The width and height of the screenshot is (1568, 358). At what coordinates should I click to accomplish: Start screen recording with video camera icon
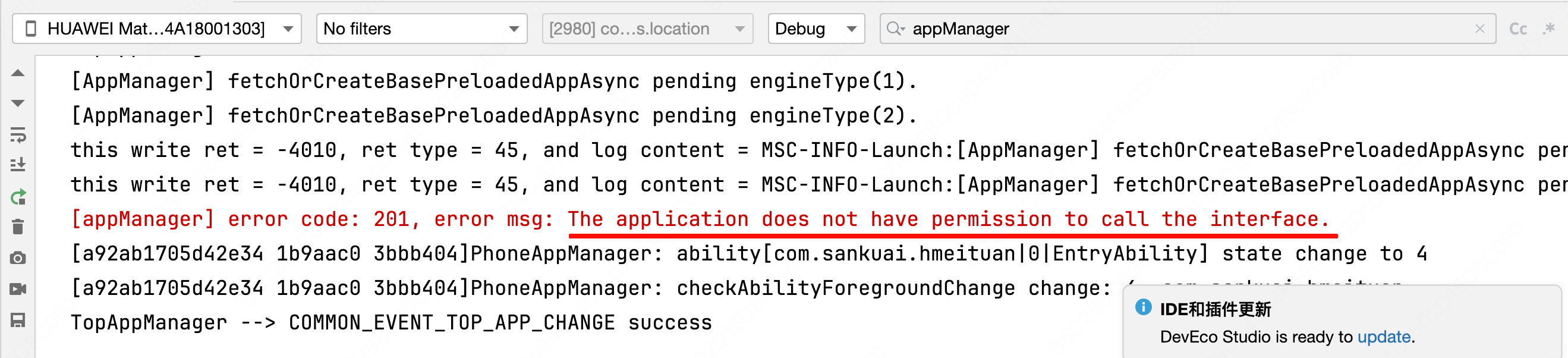pyautogui.click(x=18, y=289)
